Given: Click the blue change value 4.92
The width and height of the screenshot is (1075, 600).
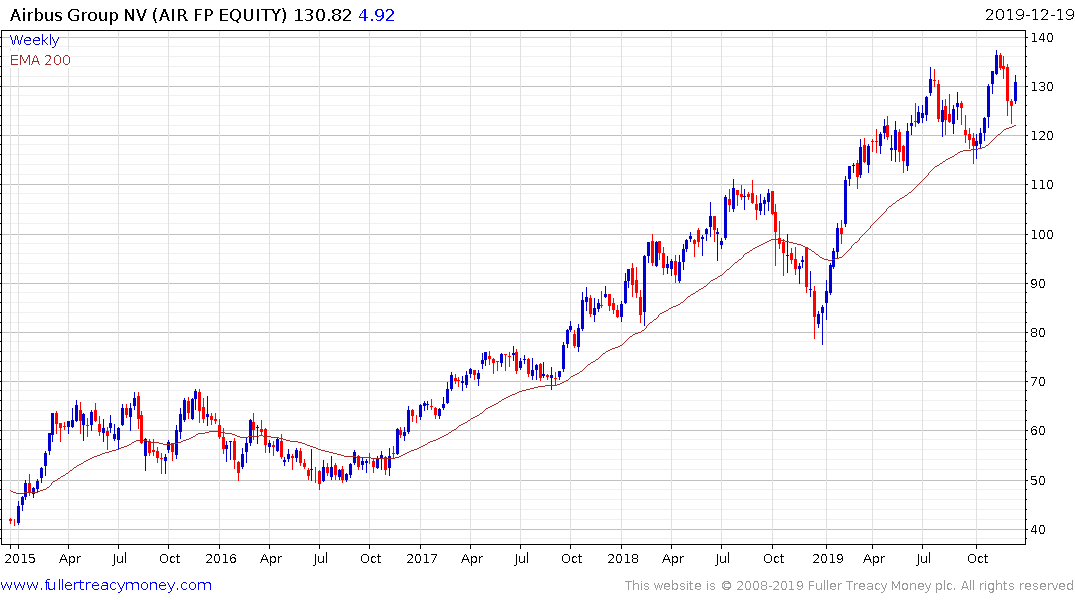Looking at the screenshot, I should point(376,15).
